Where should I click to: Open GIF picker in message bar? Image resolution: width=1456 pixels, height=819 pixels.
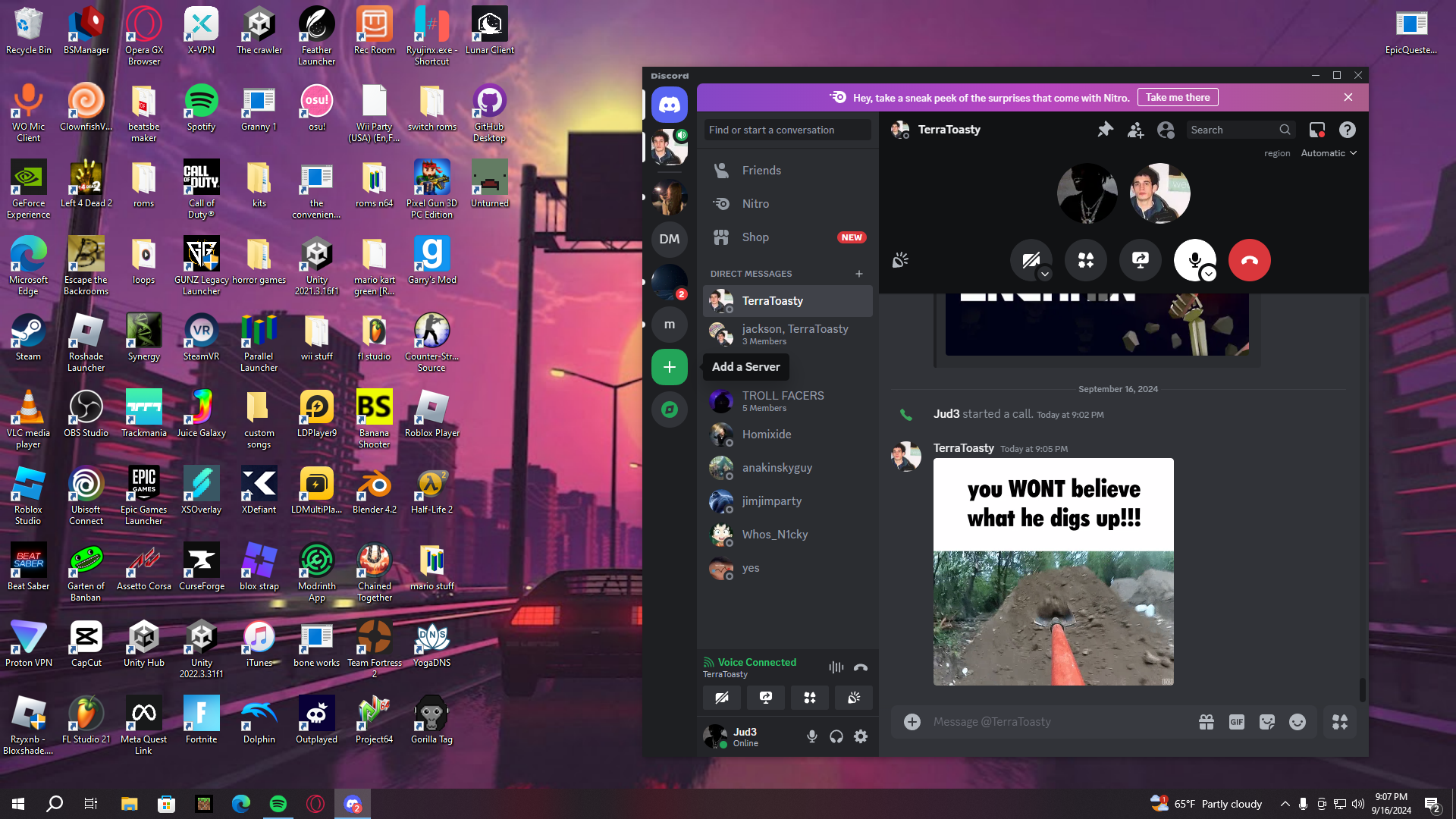[x=1236, y=722]
